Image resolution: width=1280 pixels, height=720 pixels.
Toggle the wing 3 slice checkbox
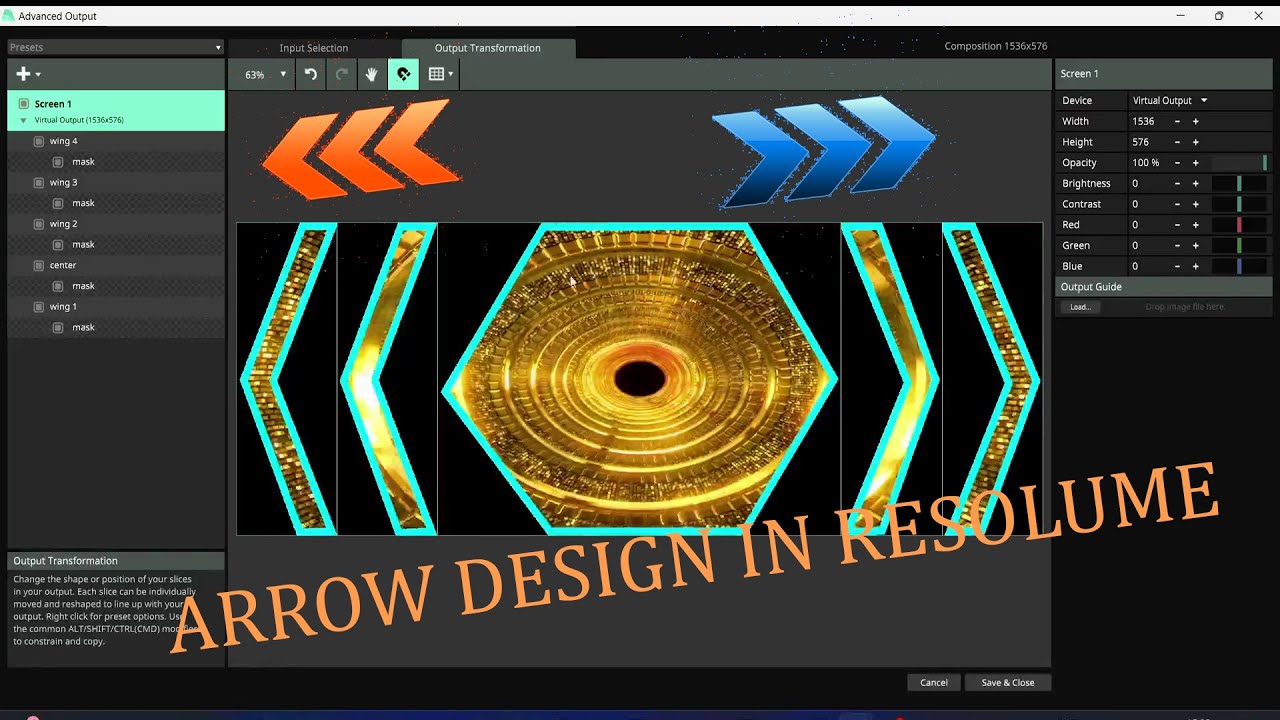point(39,183)
